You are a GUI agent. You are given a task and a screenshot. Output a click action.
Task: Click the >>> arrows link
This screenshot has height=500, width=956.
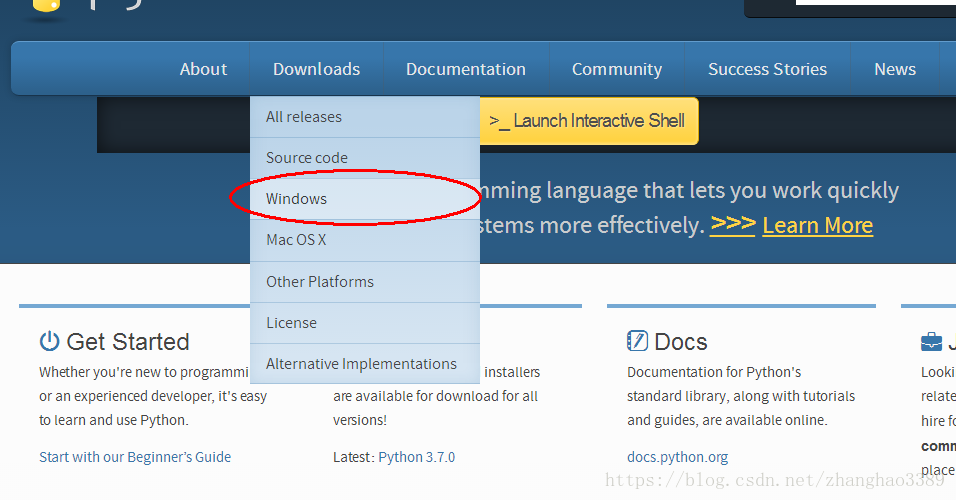pyautogui.click(x=733, y=224)
